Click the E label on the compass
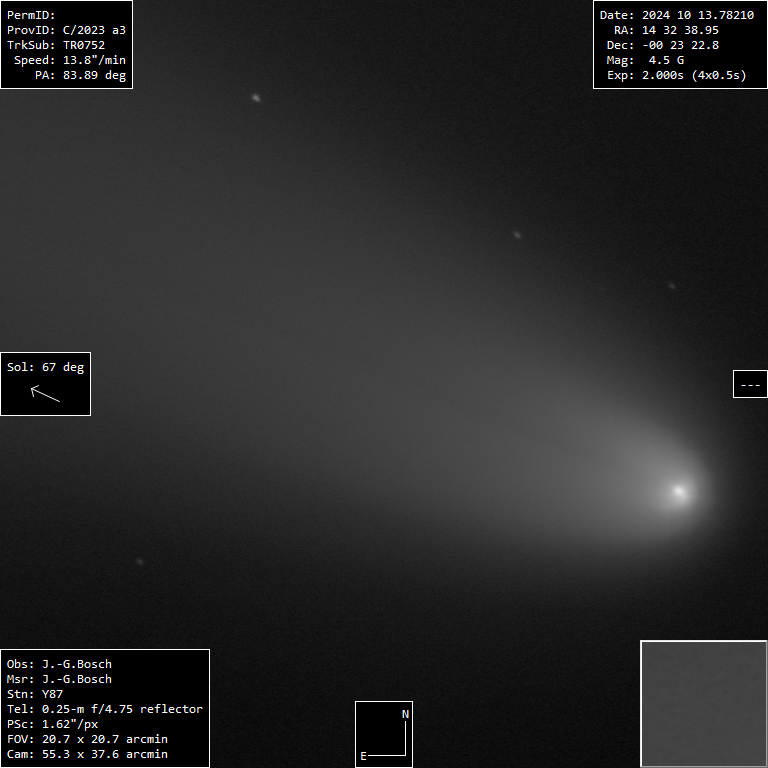This screenshot has height=768, width=768. [363, 756]
